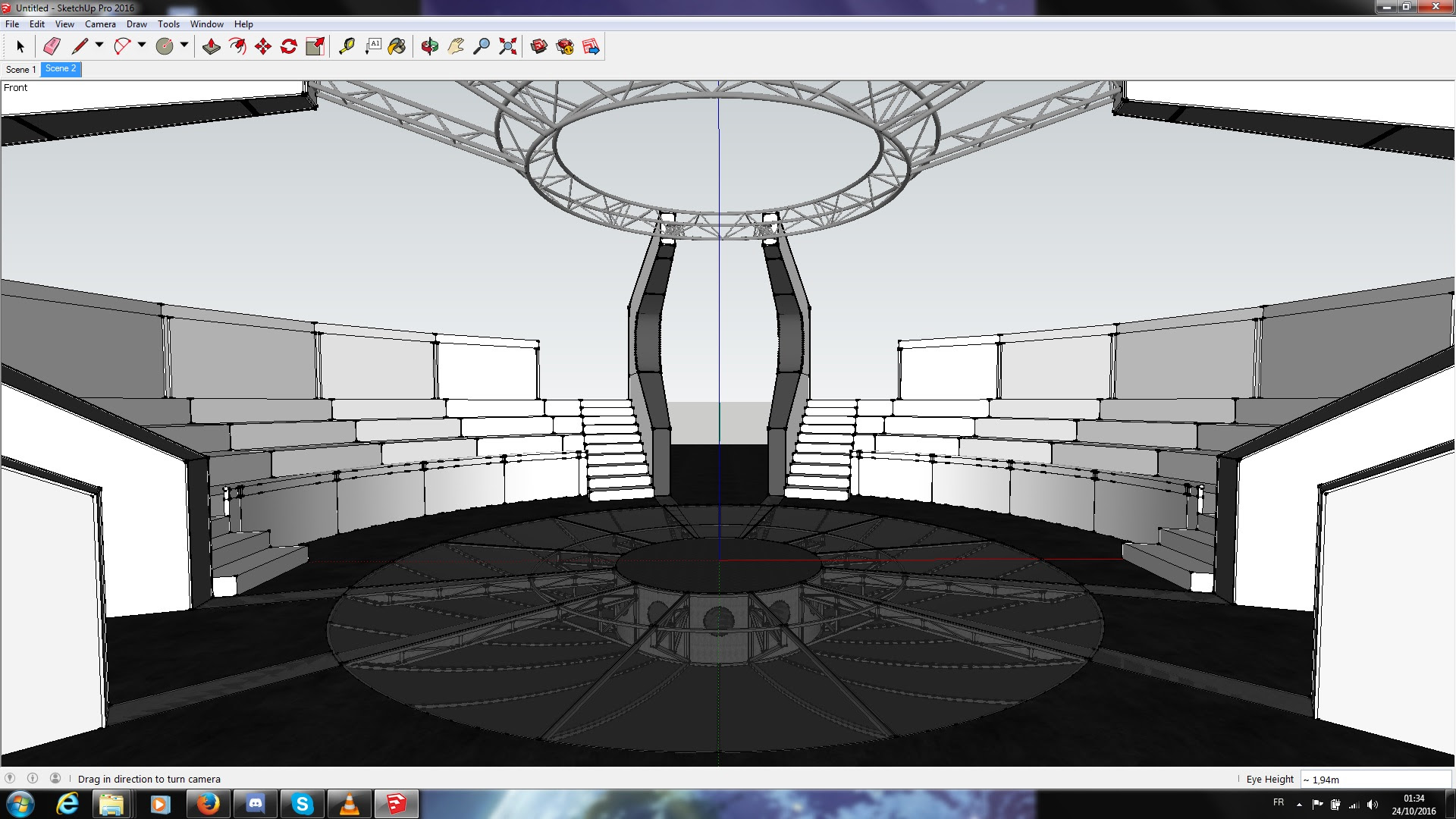The height and width of the screenshot is (819, 1456).
Task: Expand the Line tool options arrow
Action: click(x=99, y=45)
